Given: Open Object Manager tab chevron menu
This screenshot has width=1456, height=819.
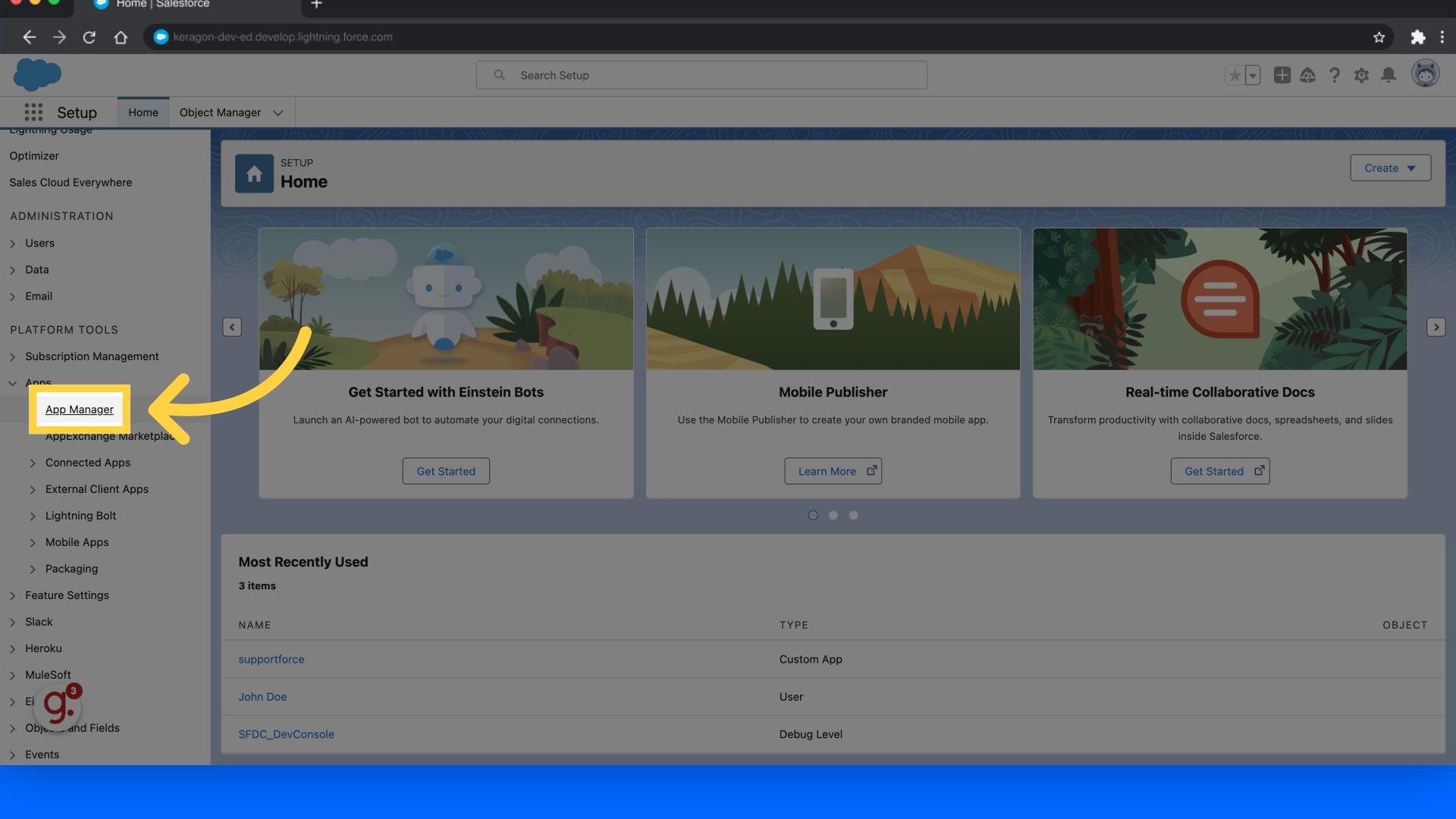Looking at the screenshot, I should tap(278, 113).
